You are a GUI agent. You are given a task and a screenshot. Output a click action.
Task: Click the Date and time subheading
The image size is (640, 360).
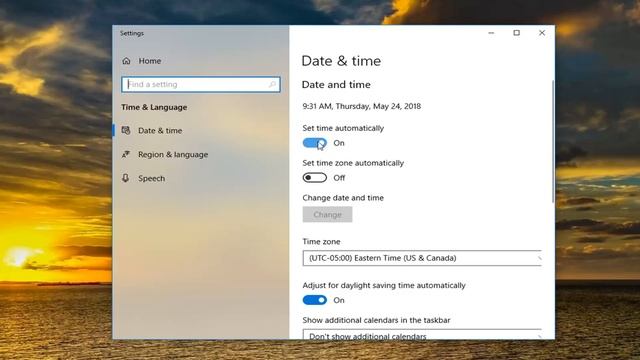[x=336, y=84]
